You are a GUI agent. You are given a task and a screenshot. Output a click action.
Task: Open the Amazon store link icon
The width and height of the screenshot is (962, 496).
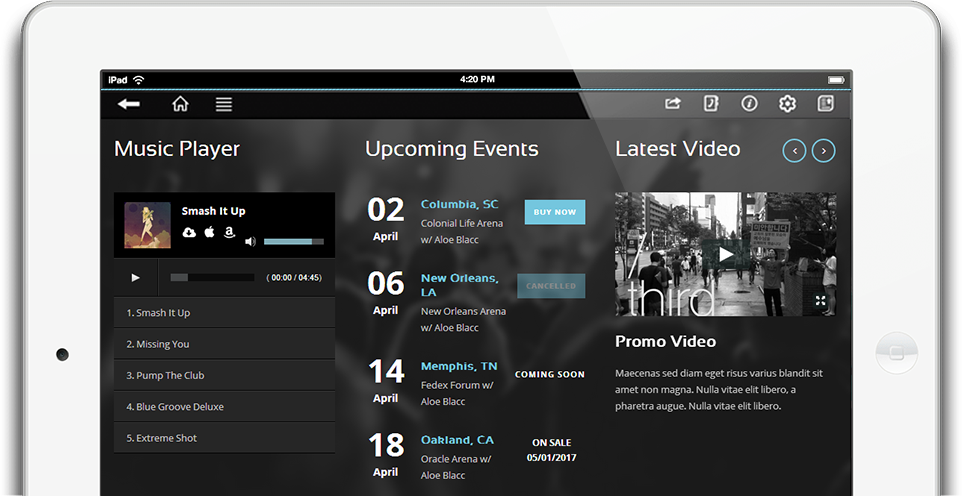point(229,232)
